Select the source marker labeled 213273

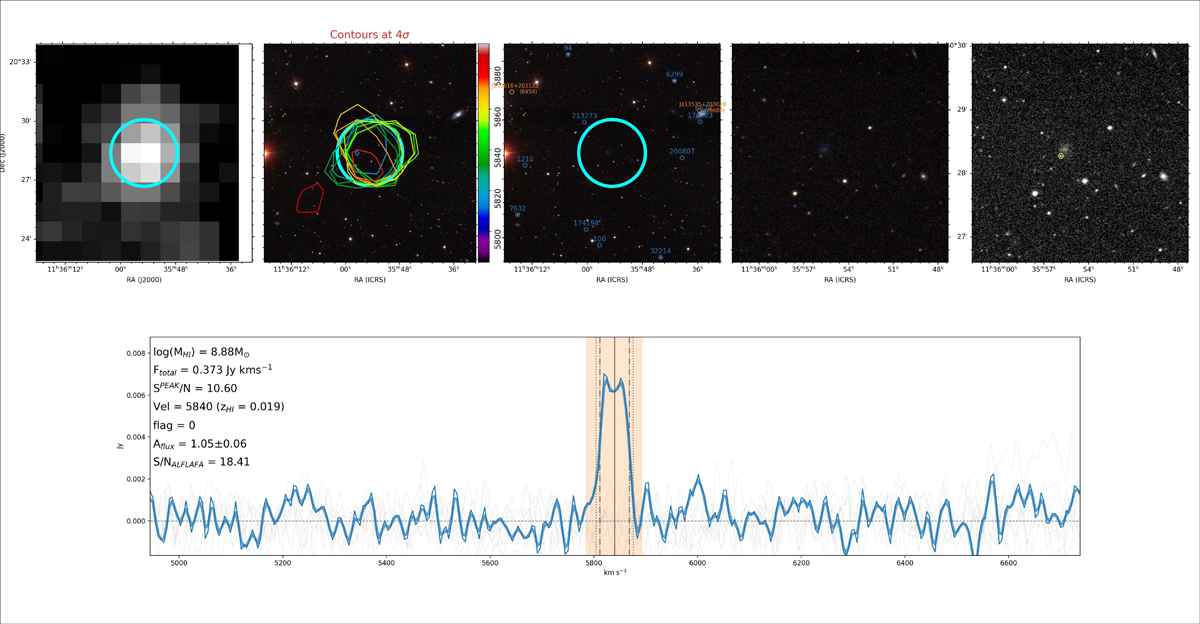point(584,122)
